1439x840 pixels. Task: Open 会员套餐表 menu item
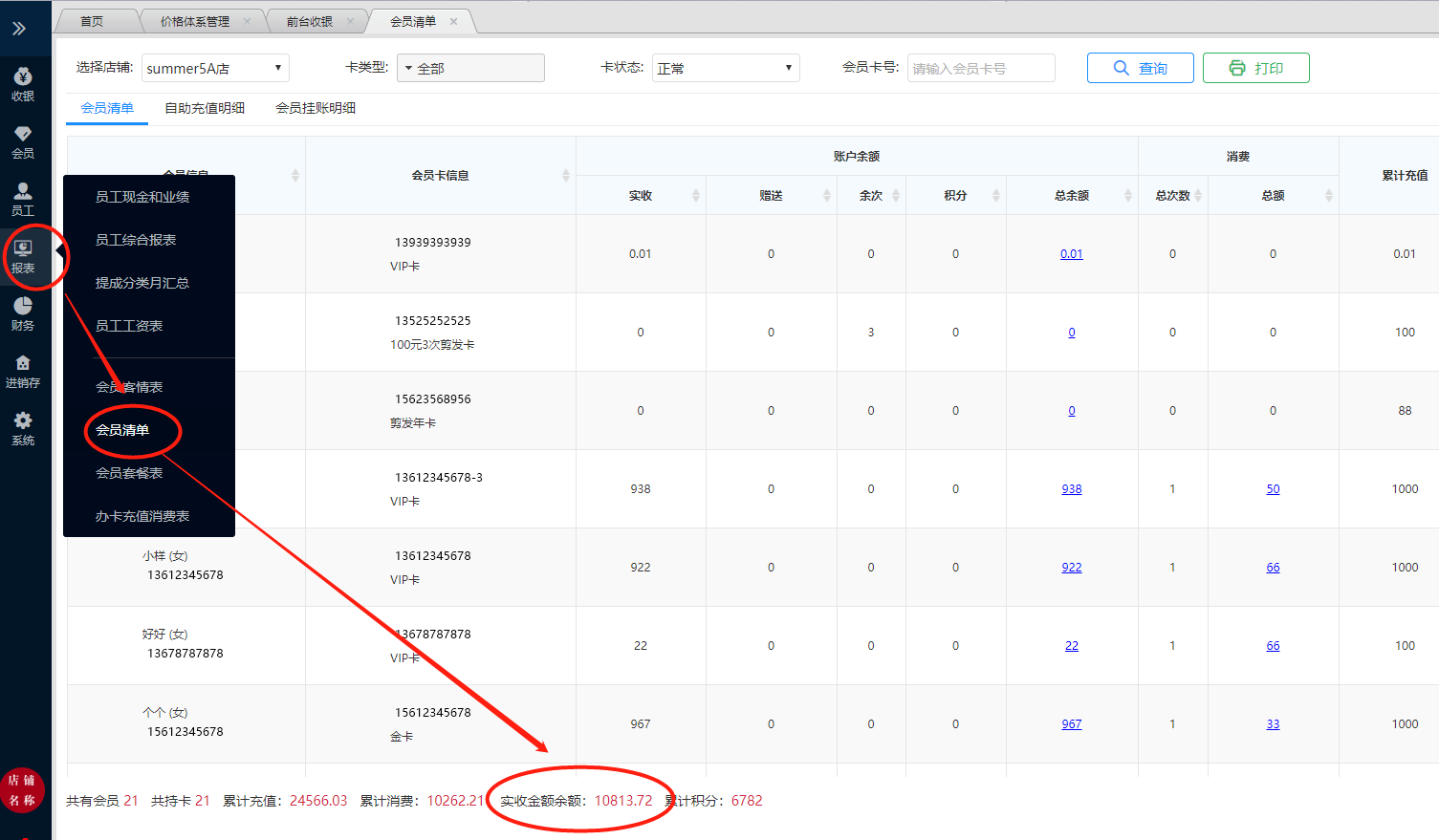[129, 473]
